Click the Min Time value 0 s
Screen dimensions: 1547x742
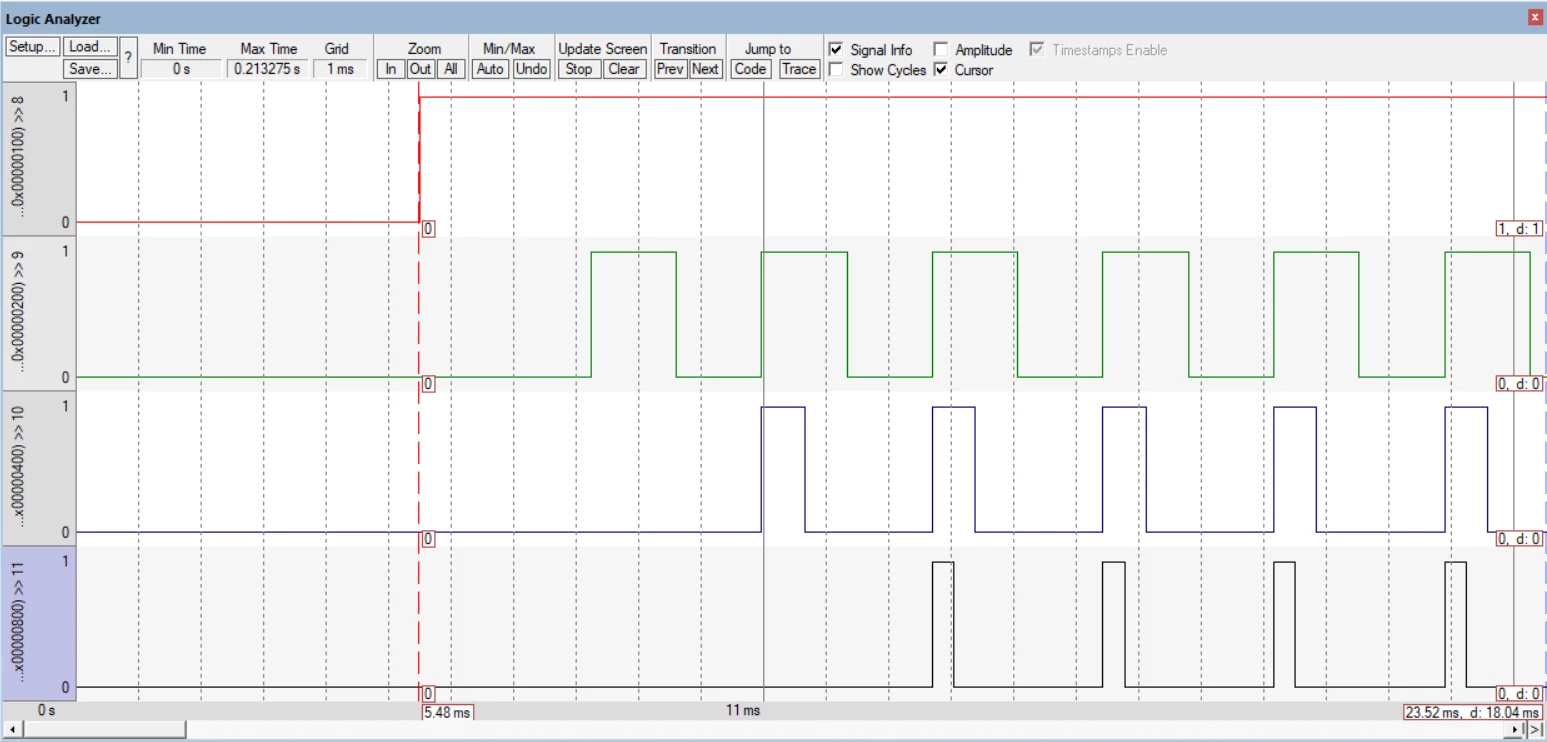click(181, 69)
